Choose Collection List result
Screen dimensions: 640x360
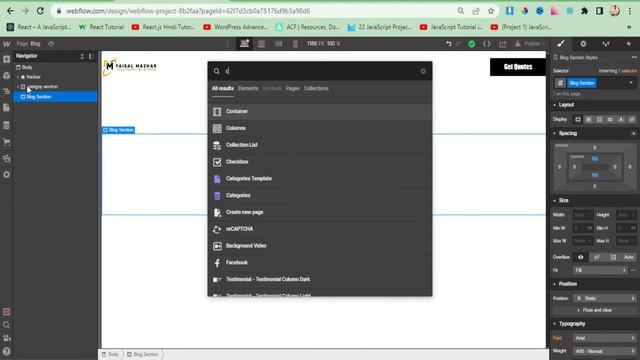tap(320, 145)
